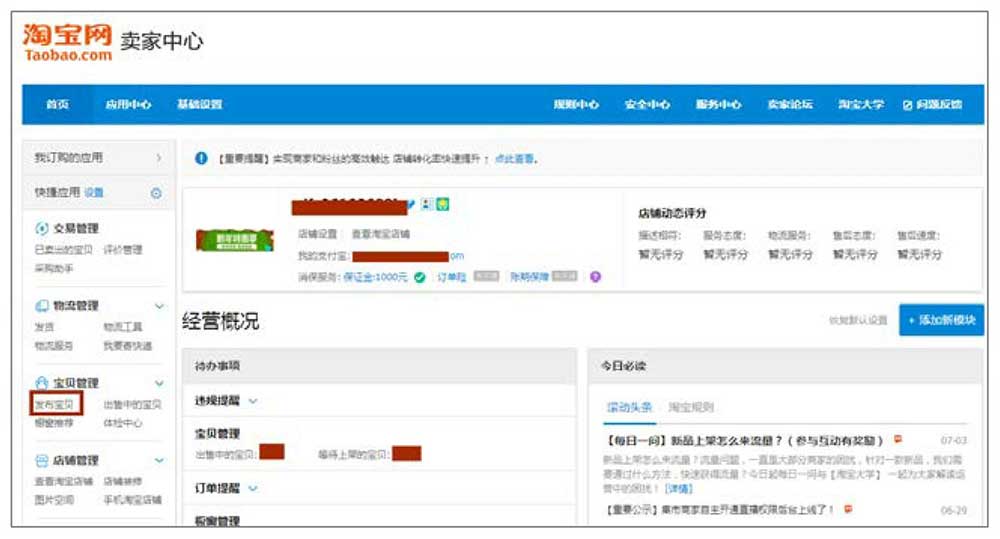This screenshot has height=539, width=1000.
Task: Click the 添加新模块 button
Action: pyautogui.click(x=940, y=320)
